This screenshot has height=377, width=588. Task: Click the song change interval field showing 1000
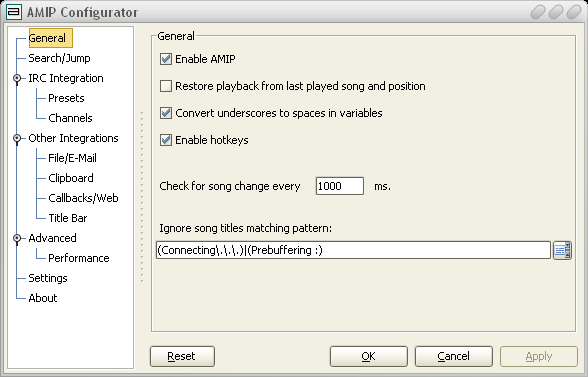340,186
